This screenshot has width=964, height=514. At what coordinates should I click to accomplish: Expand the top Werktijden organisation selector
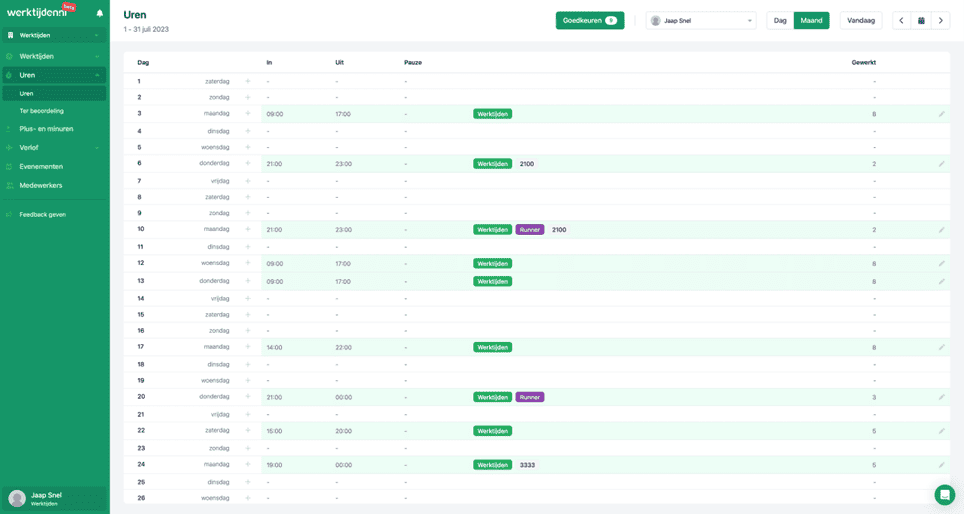[x=54, y=35]
